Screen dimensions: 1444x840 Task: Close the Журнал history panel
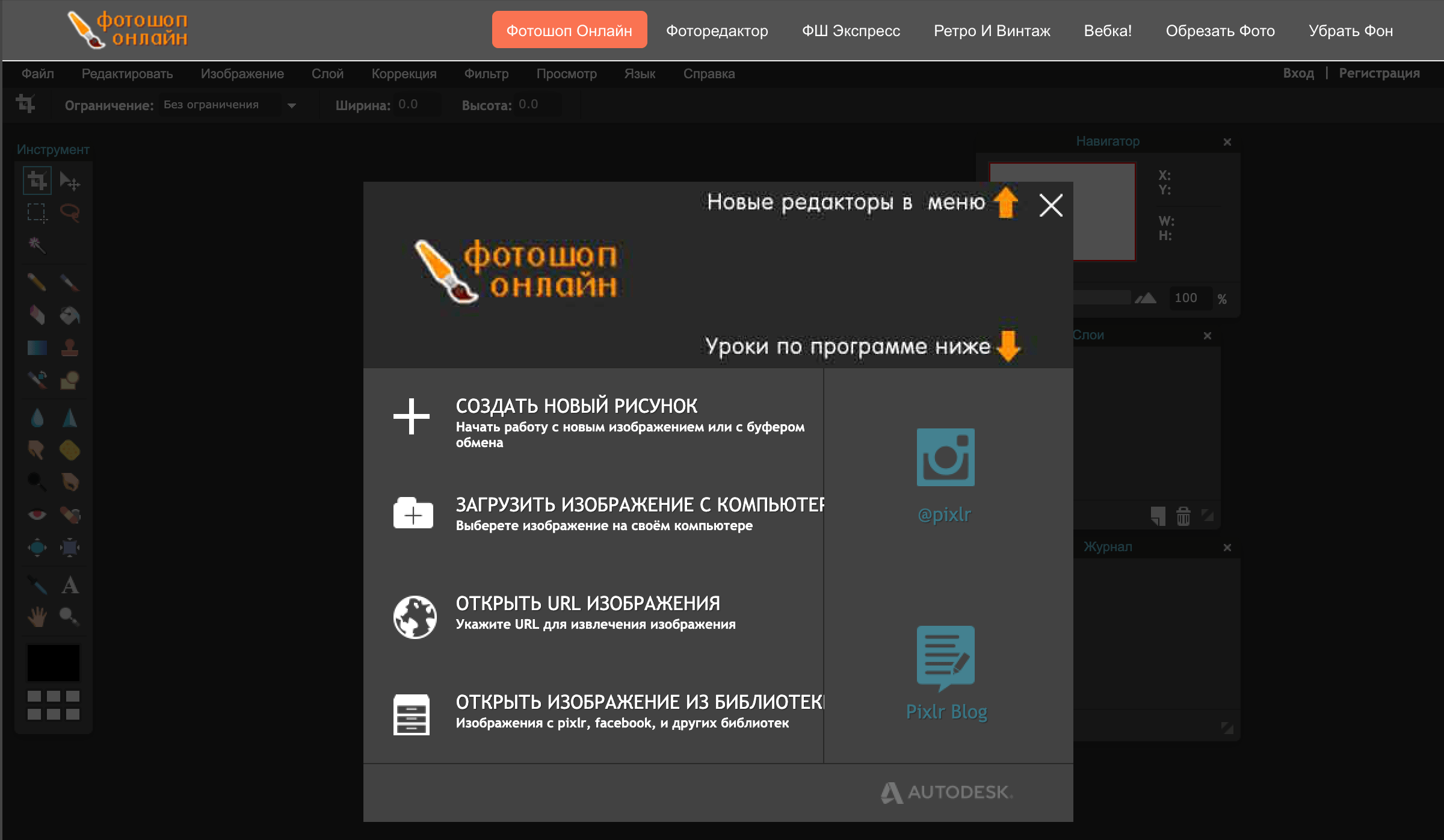[1227, 548]
